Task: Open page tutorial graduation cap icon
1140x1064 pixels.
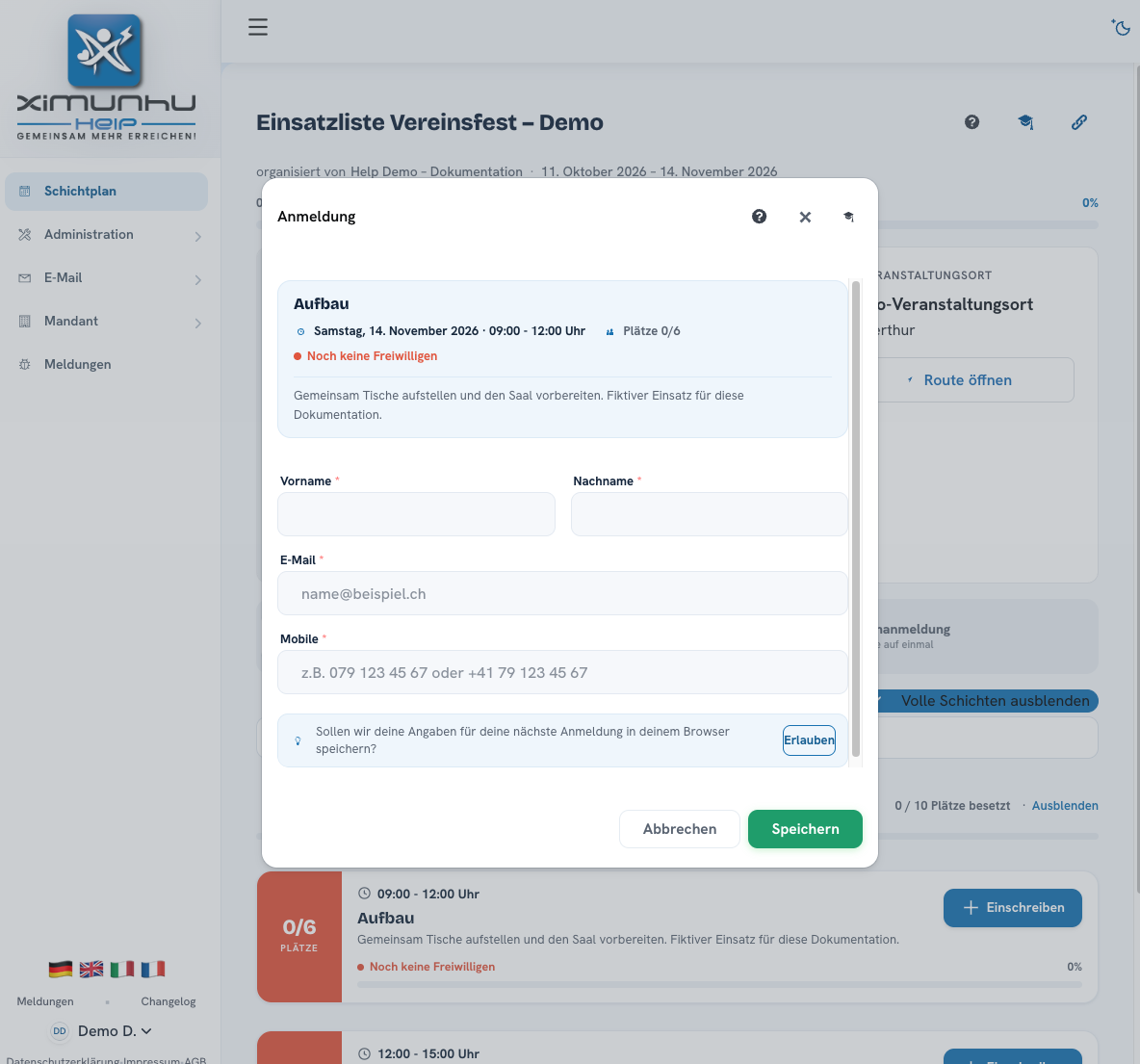Action: point(1025,122)
